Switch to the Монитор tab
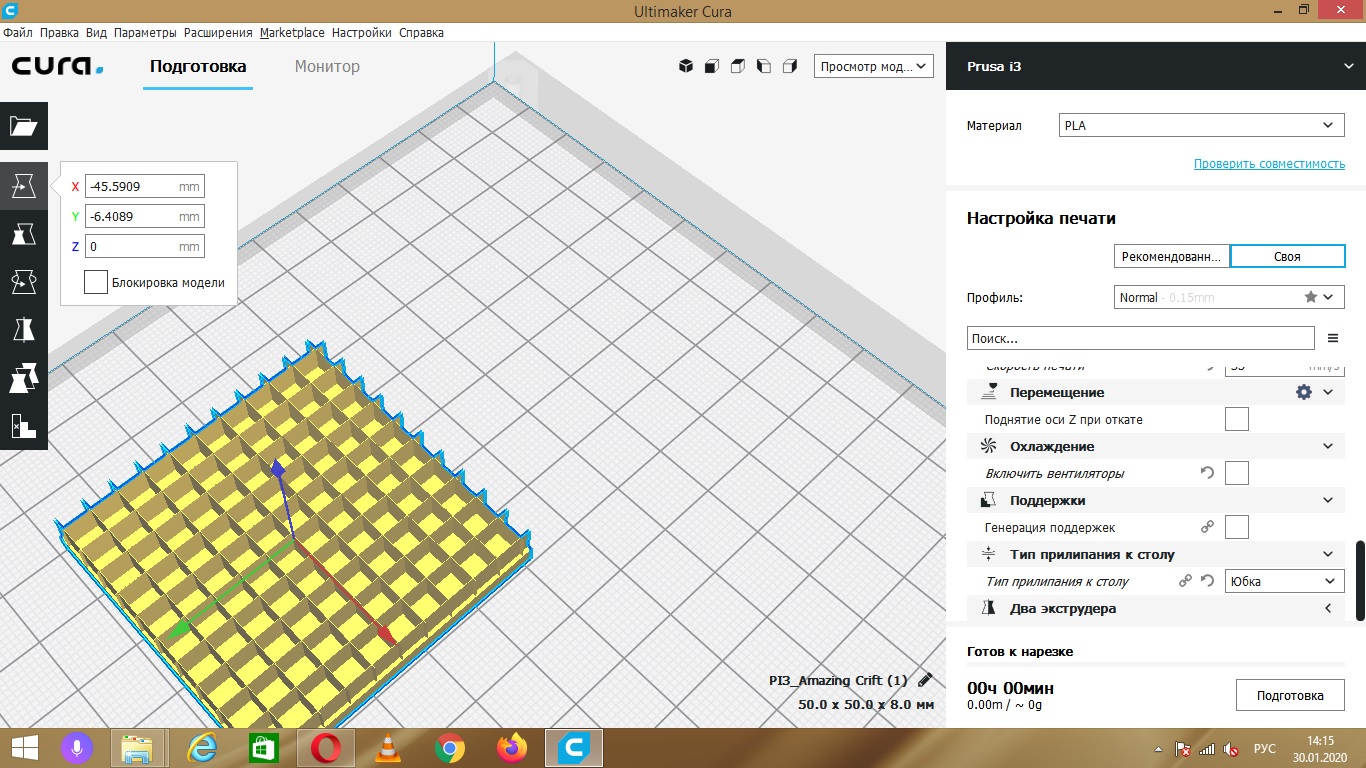 coord(327,67)
